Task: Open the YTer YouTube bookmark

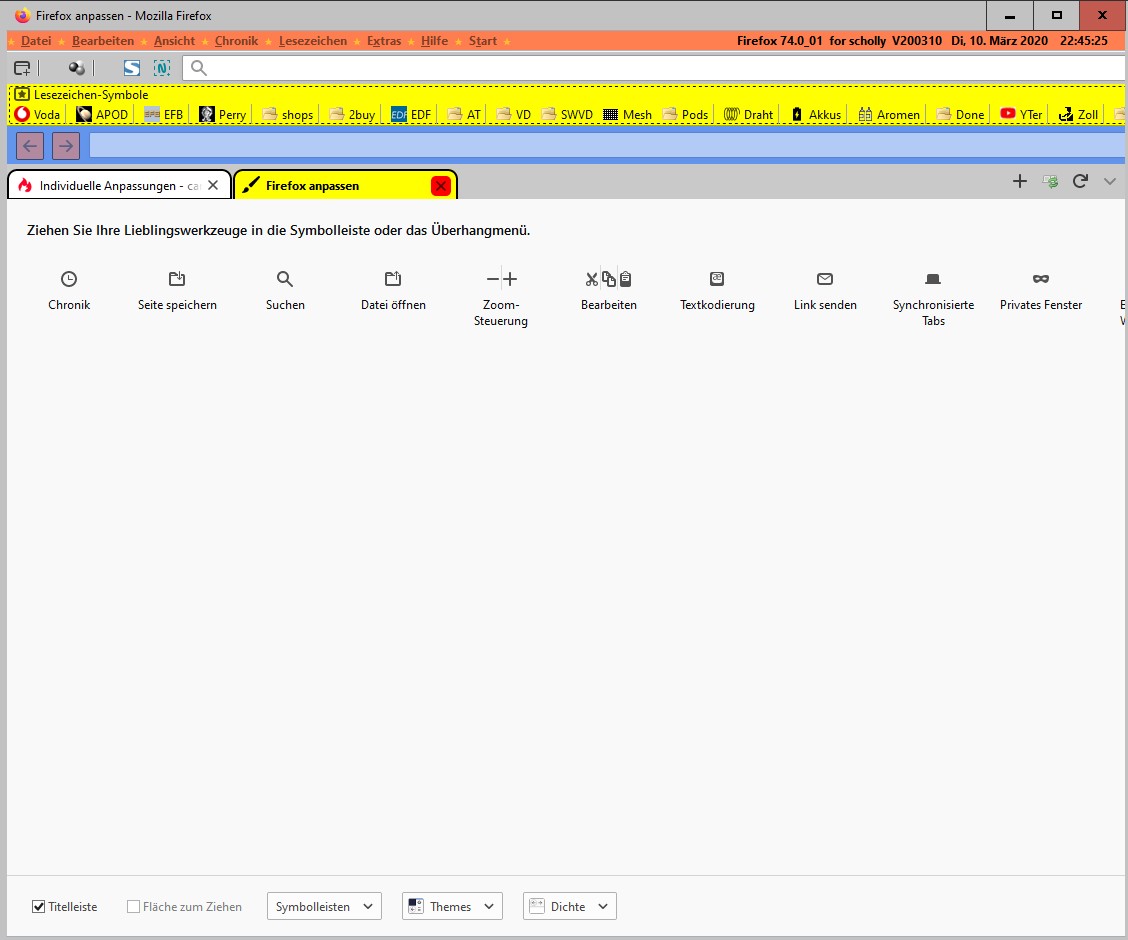Action: [x=1022, y=114]
